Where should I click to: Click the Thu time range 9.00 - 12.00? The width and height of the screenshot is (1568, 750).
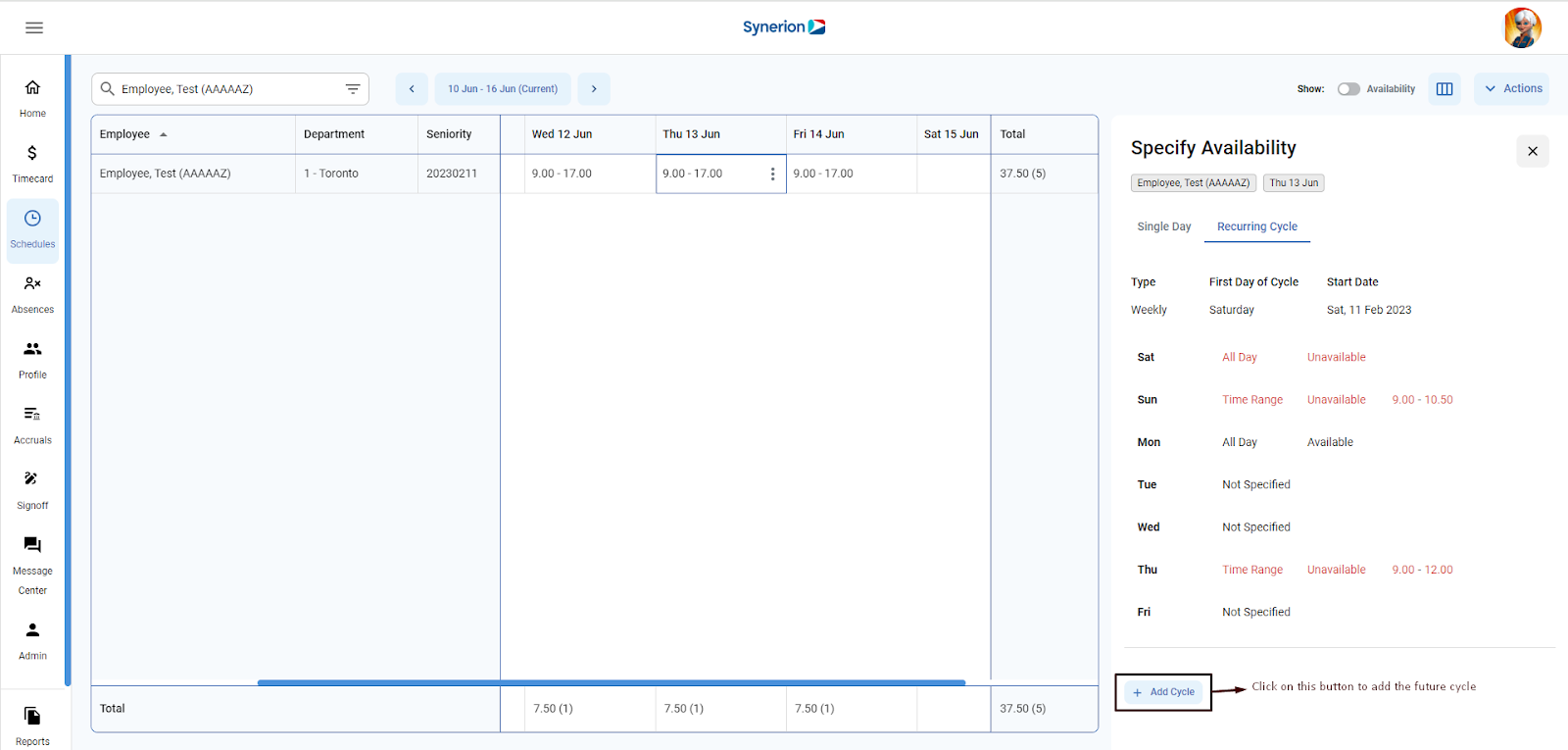click(1422, 570)
